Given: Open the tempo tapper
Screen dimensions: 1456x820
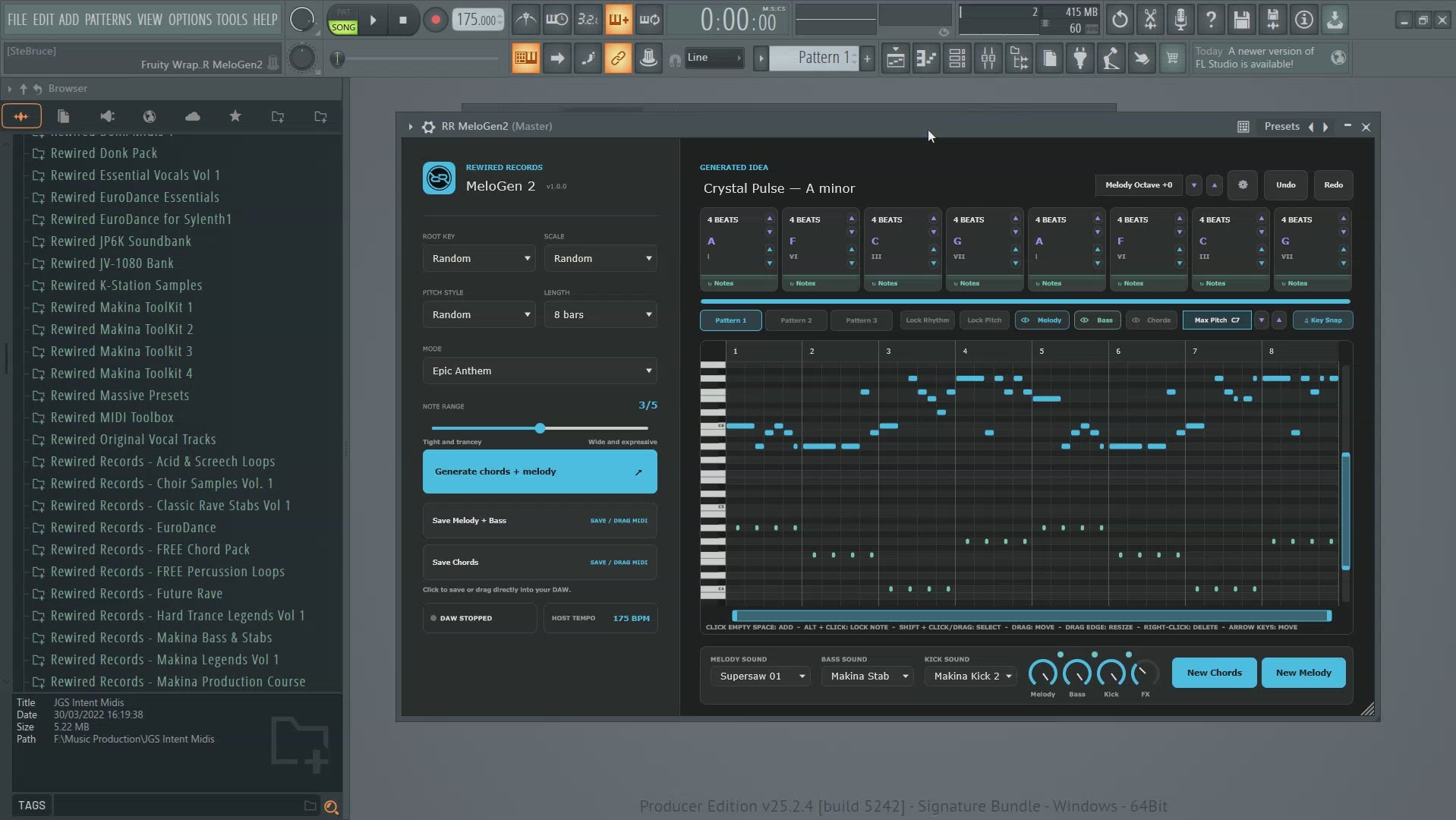Looking at the screenshot, I should pos(1111,58).
